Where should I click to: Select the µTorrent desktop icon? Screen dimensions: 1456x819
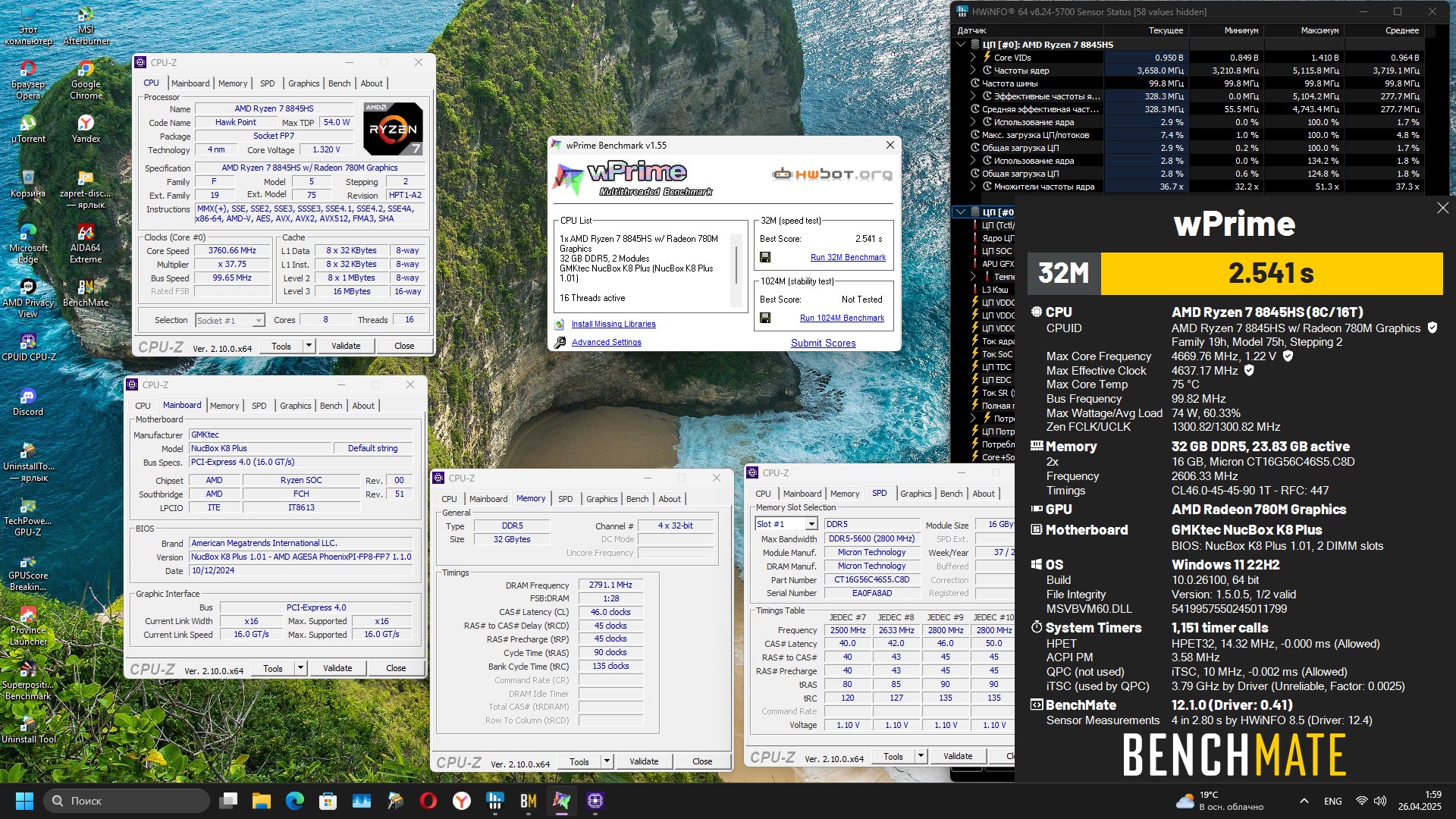coord(28,129)
